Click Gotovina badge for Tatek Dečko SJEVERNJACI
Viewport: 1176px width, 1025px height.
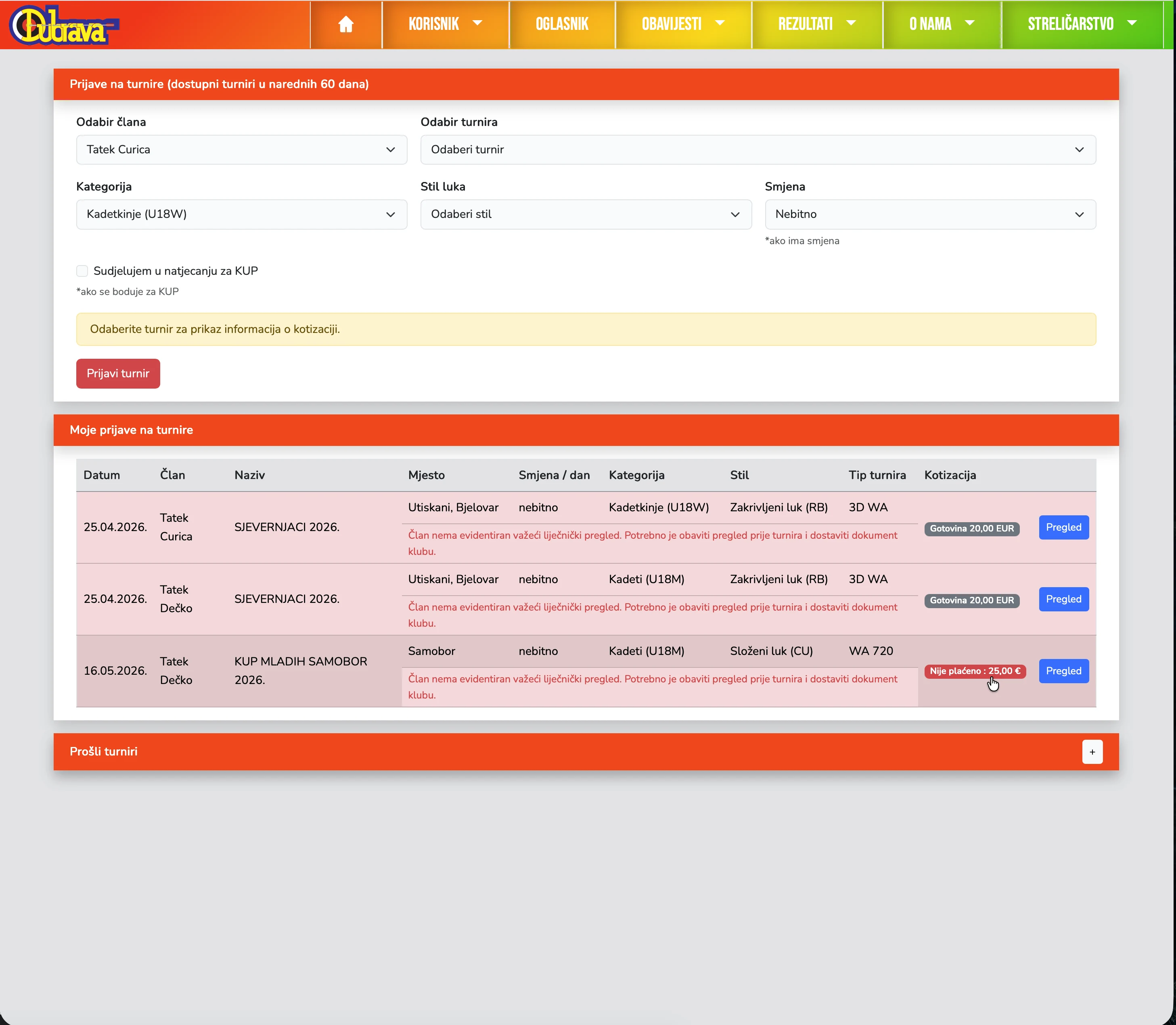coord(971,600)
